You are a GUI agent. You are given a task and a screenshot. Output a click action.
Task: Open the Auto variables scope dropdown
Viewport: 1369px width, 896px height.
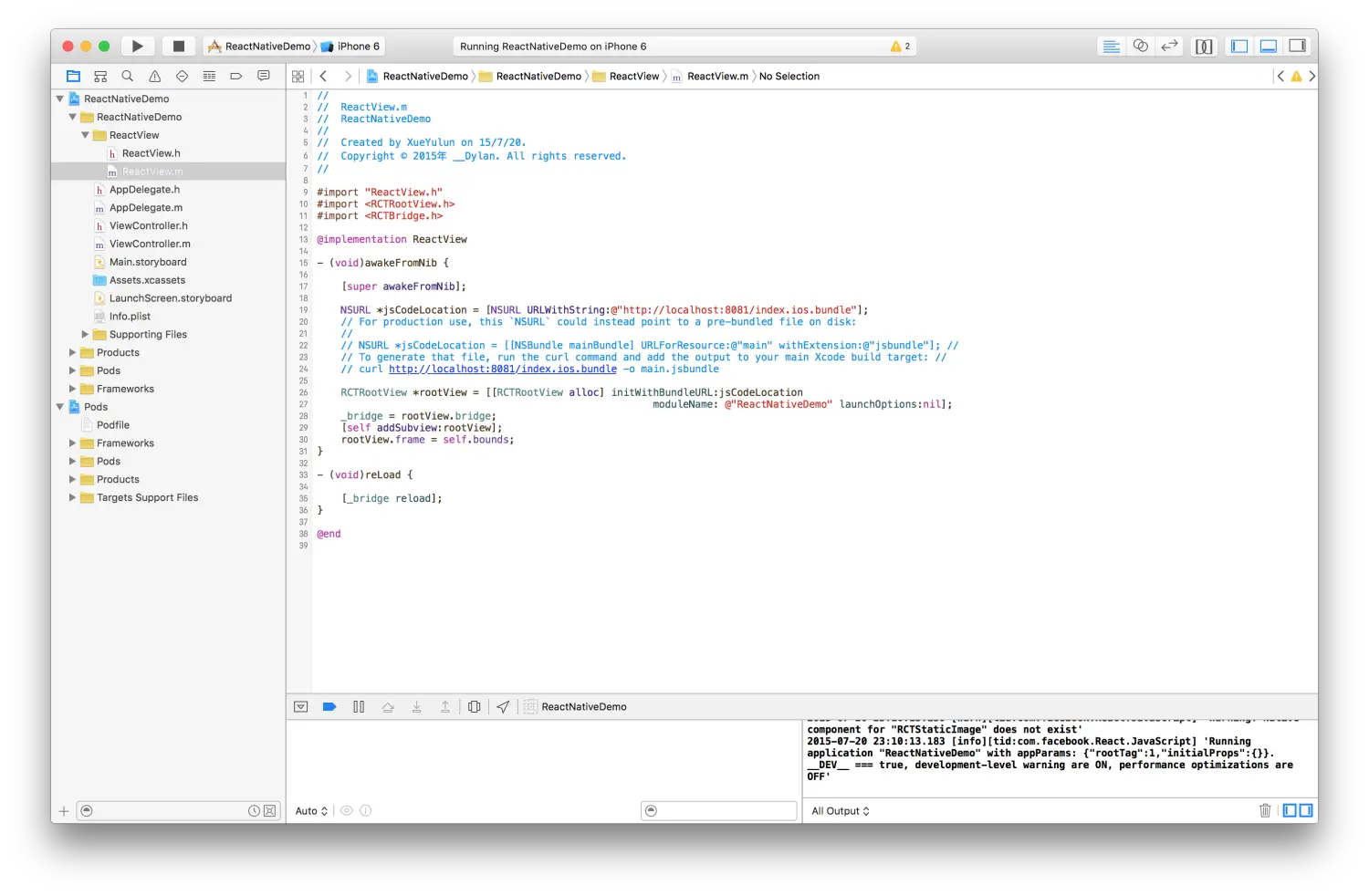tap(311, 811)
